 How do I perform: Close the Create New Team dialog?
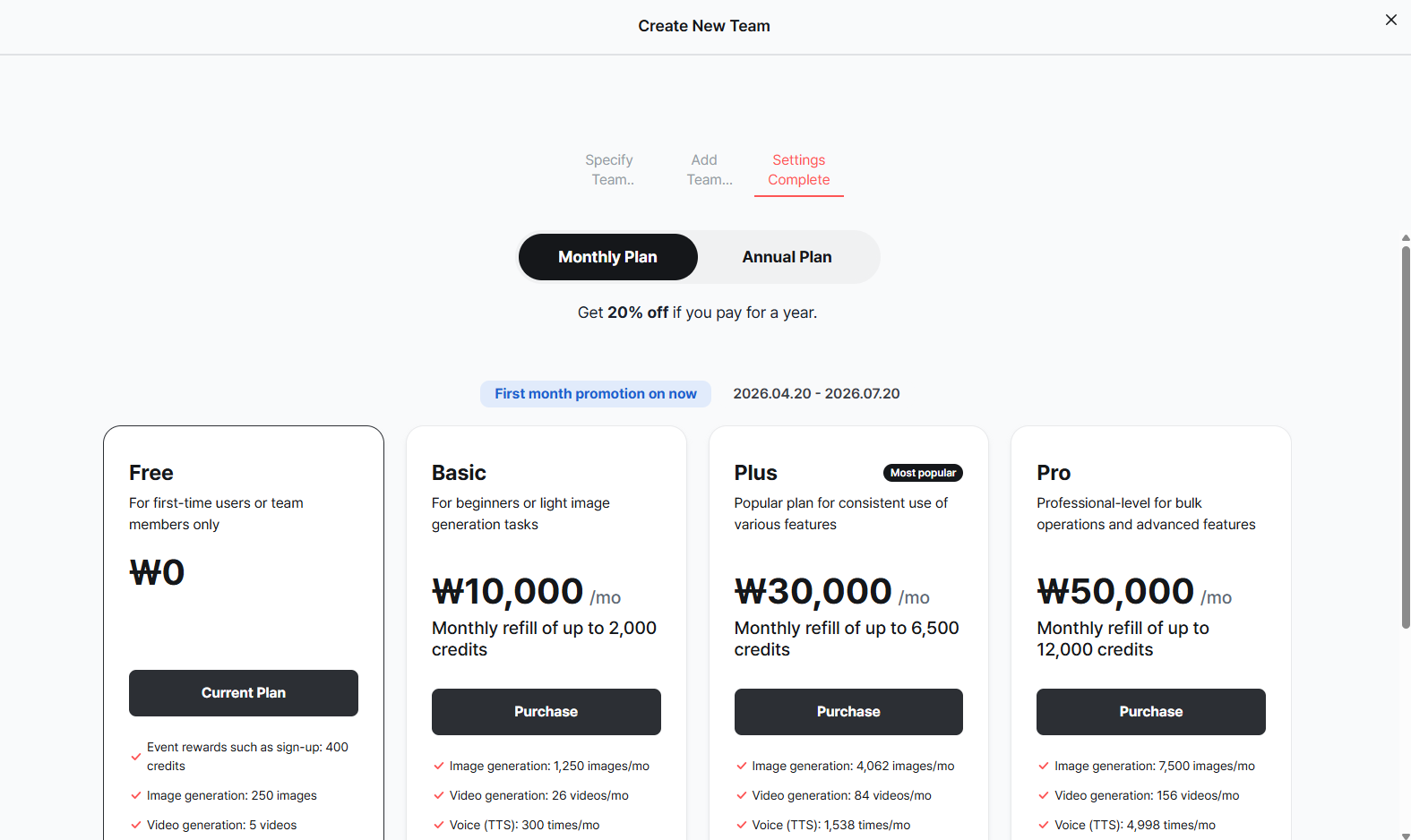[x=1390, y=20]
